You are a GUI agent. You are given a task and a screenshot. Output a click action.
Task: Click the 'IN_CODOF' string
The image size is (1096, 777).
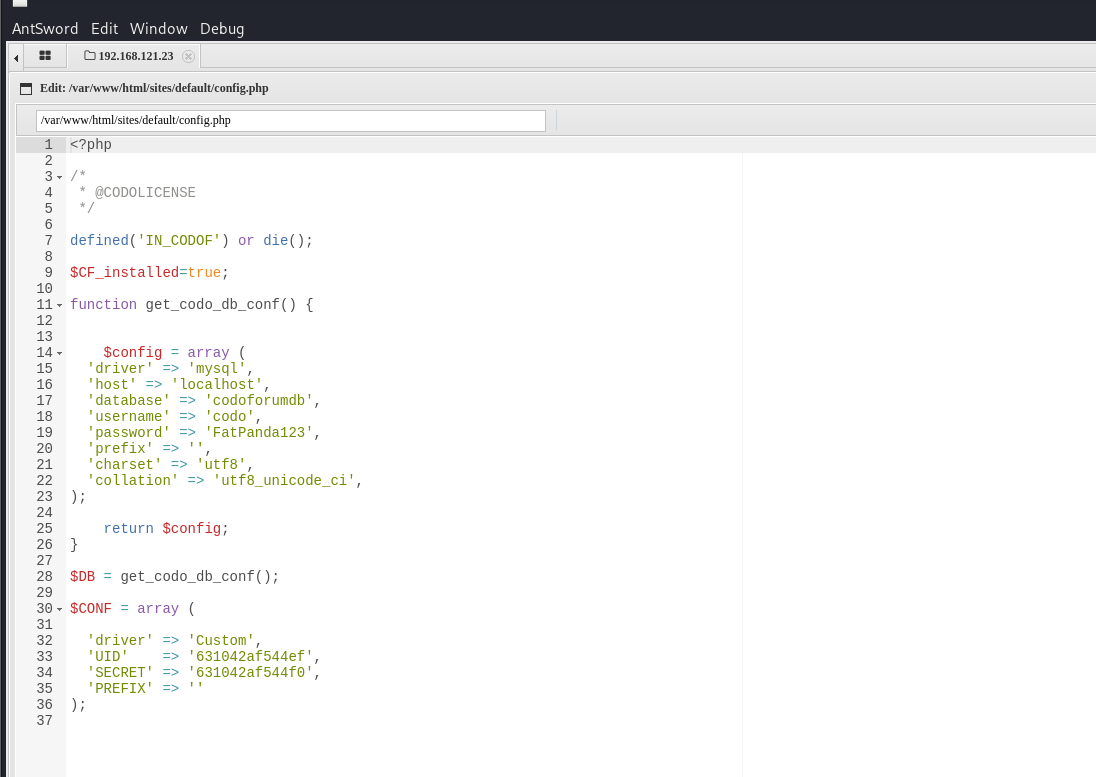[x=179, y=240]
